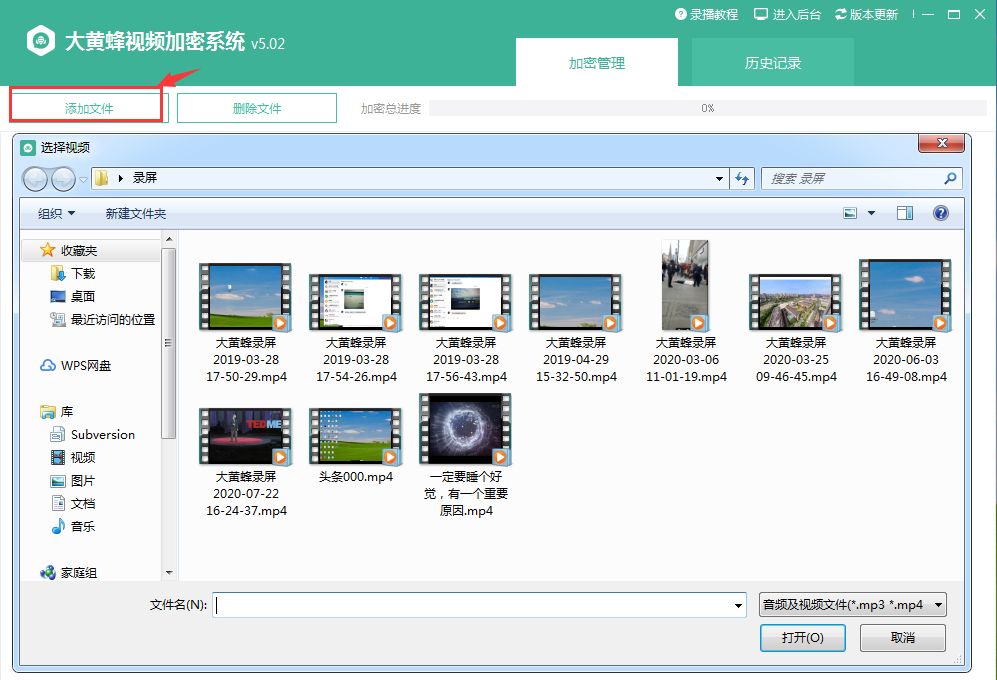Select the 头条000.mp4 video thumbnail
This screenshot has height=680, width=997.
point(355,436)
